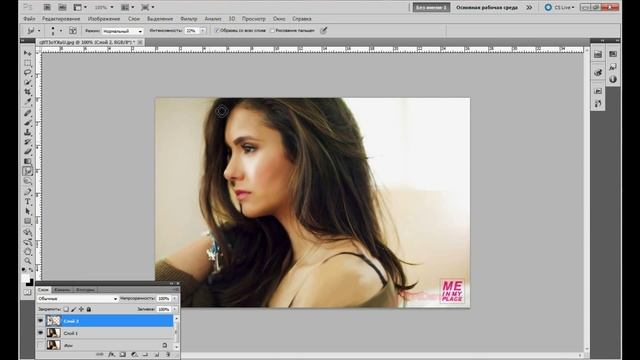Toggle tablet pressure icon in options bar
Viewport: 640px width, 360px height.
point(324,30)
